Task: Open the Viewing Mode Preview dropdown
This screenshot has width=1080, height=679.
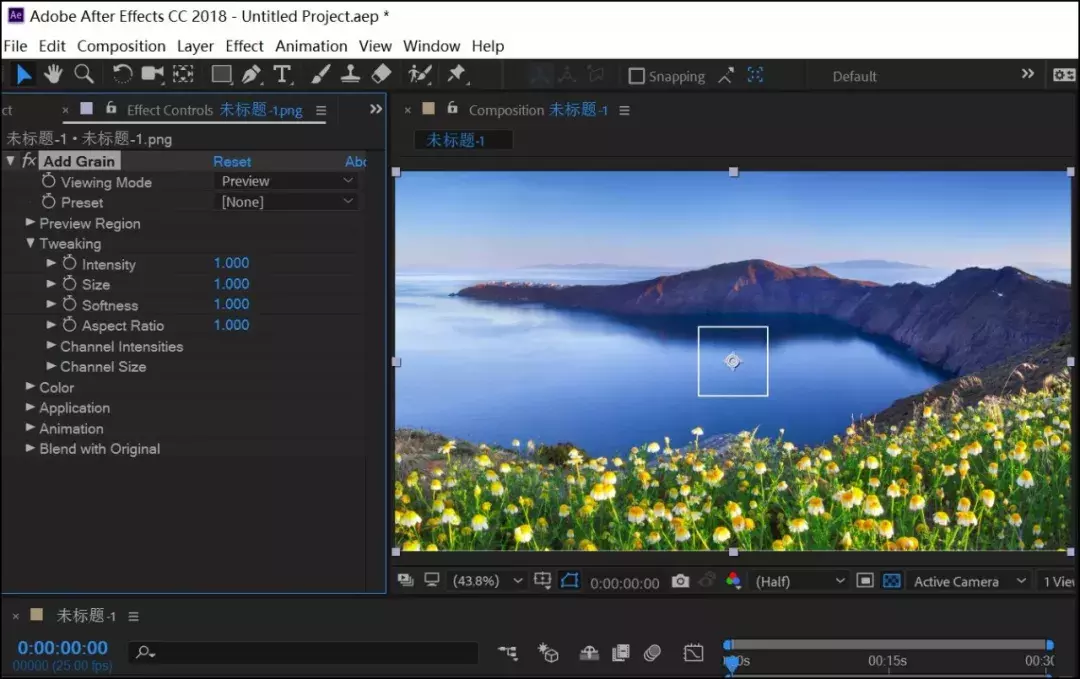Action: click(287, 181)
